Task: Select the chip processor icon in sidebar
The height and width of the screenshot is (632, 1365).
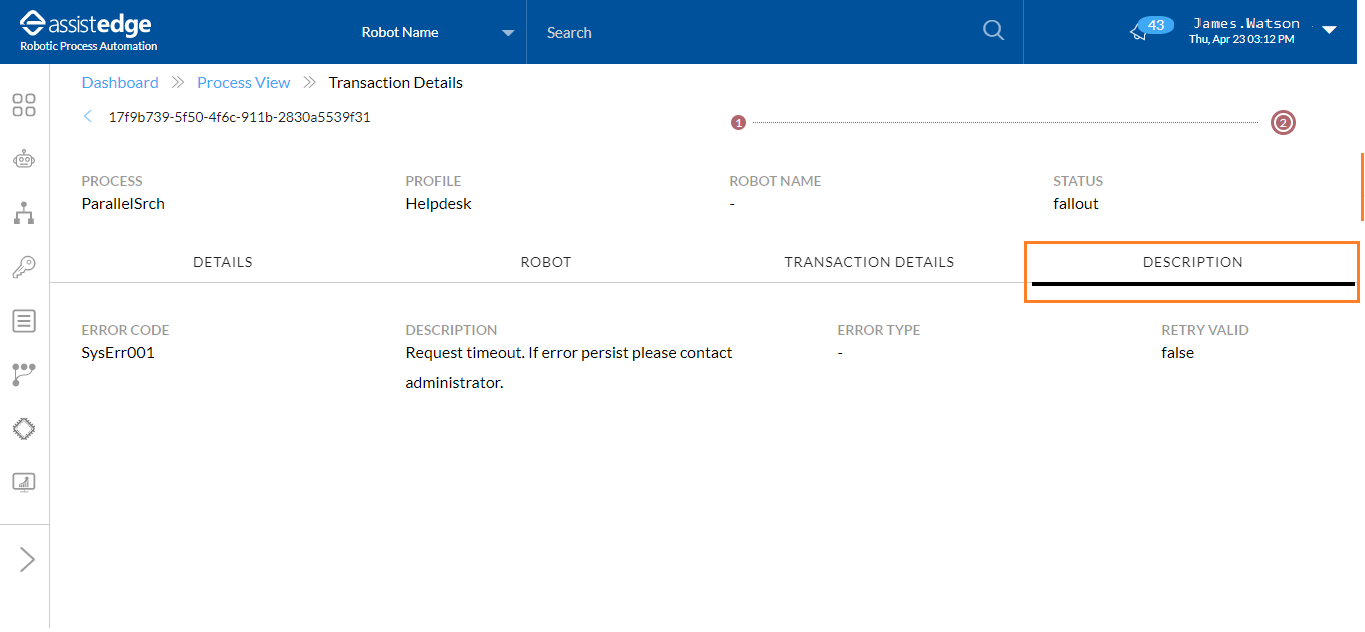Action: (24, 429)
